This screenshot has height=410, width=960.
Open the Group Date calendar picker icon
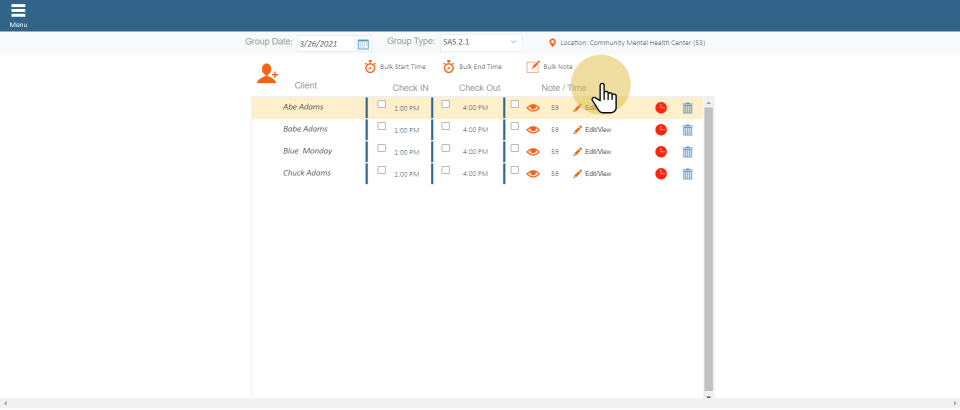click(x=363, y=44)
